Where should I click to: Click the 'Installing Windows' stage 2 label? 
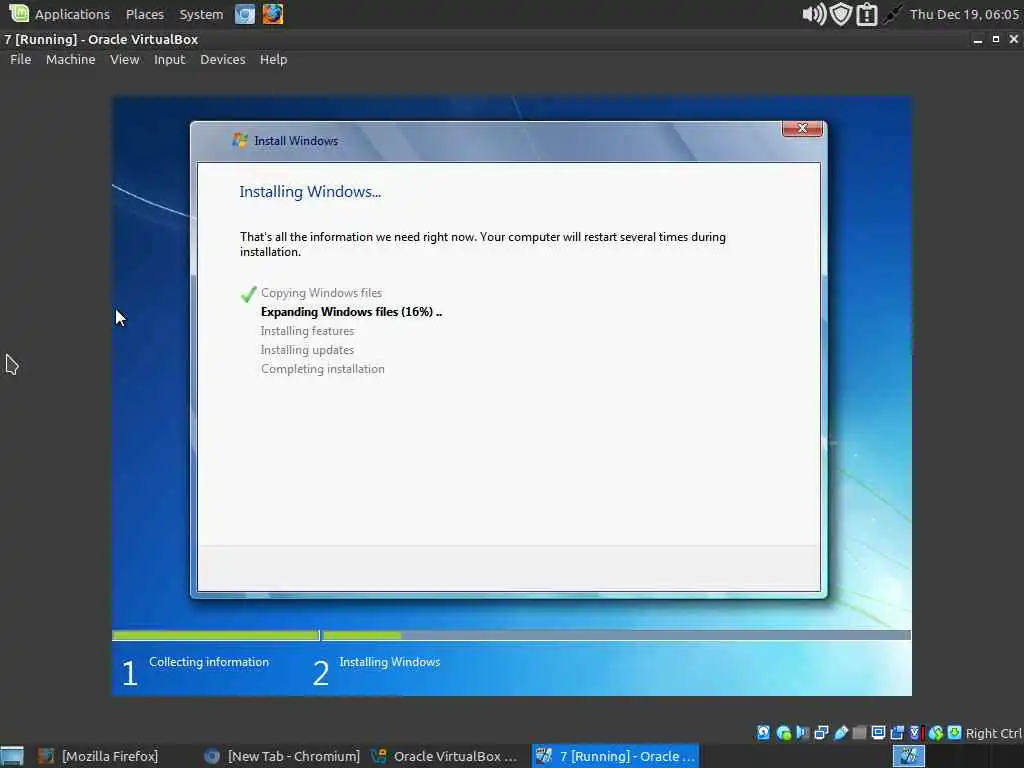pyautogui.click(x=389, y=662)
